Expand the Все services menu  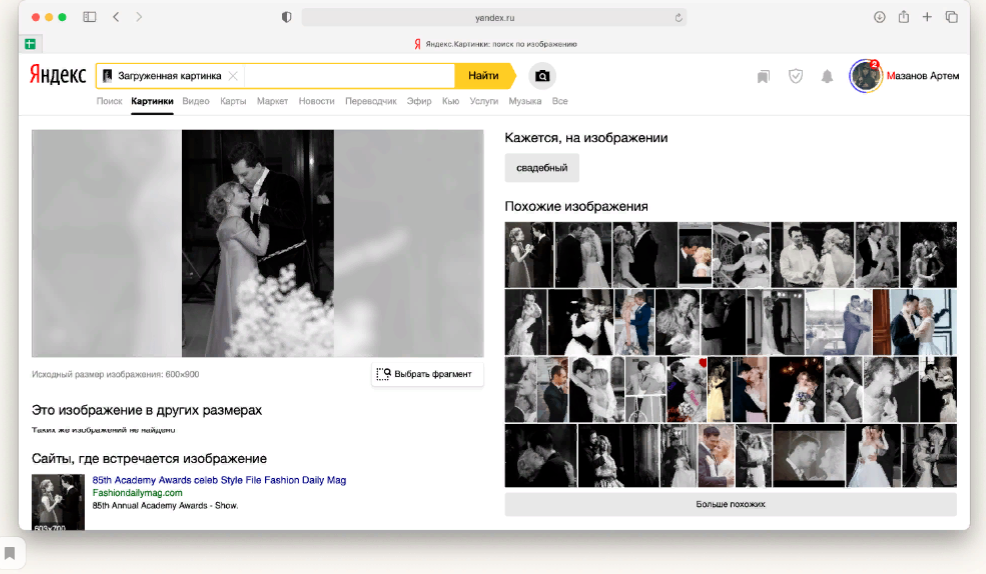(x=560, y=101)
